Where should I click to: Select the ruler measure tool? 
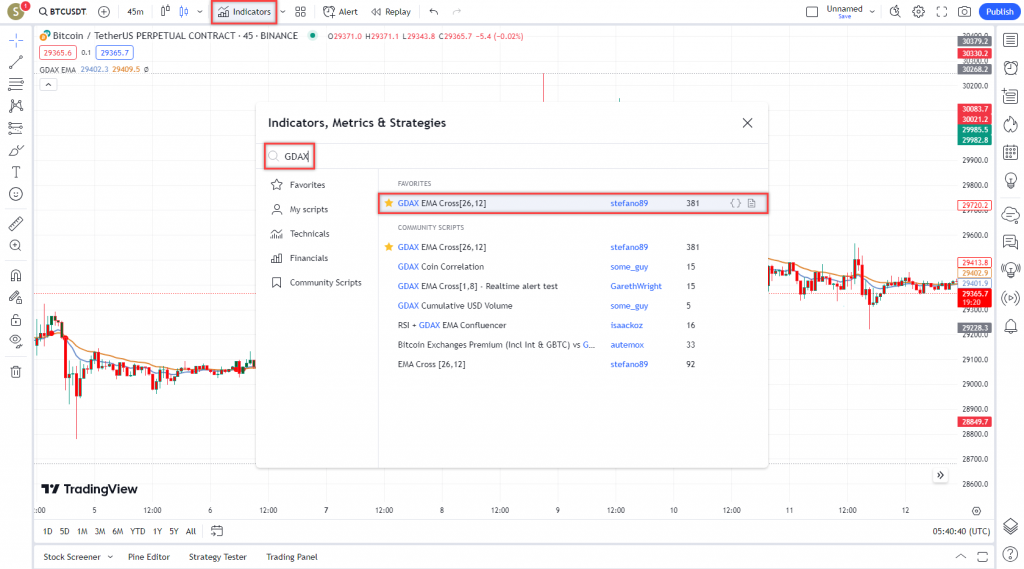point(16,223)
